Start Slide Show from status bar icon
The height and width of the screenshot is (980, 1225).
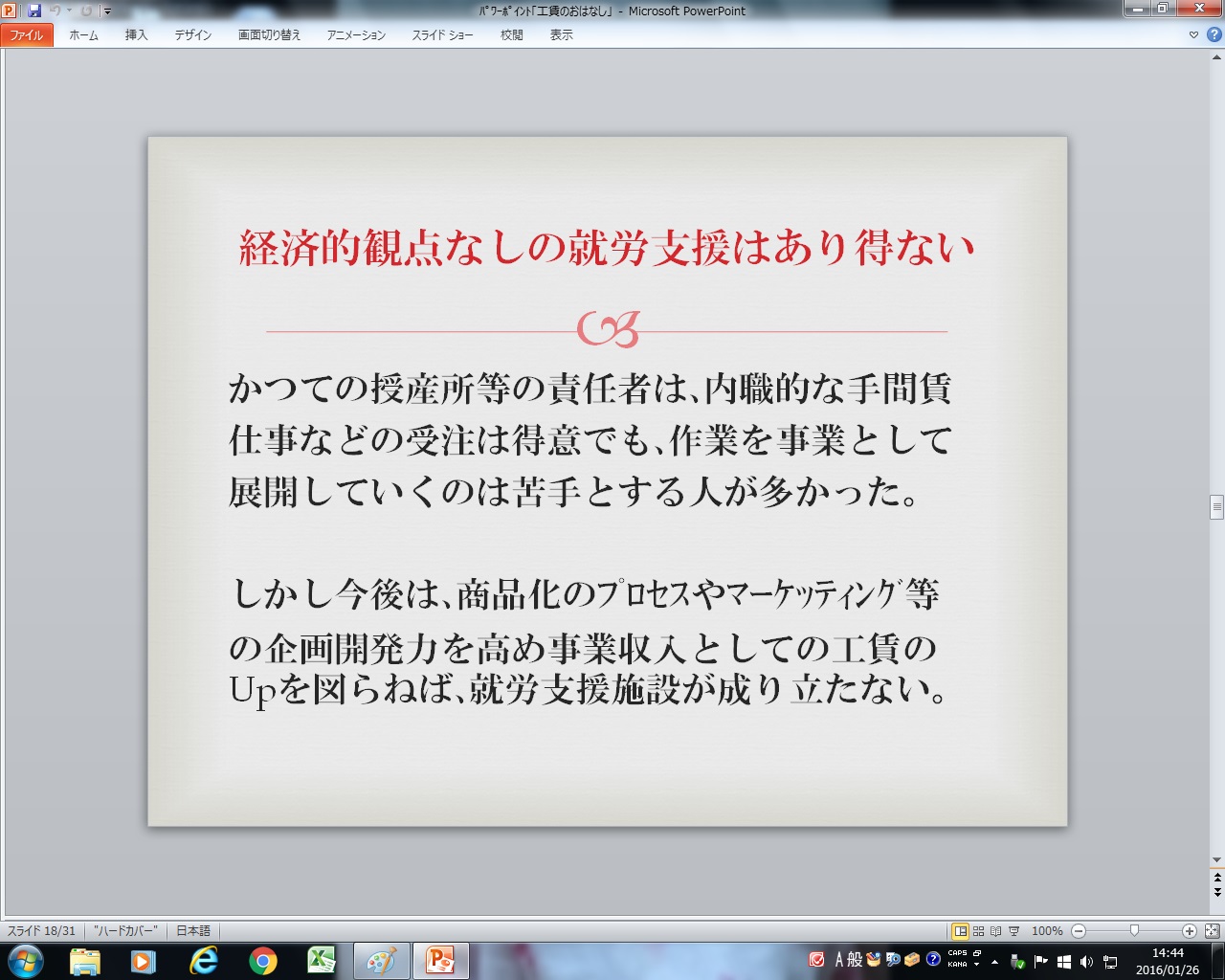click(1013, 930)
